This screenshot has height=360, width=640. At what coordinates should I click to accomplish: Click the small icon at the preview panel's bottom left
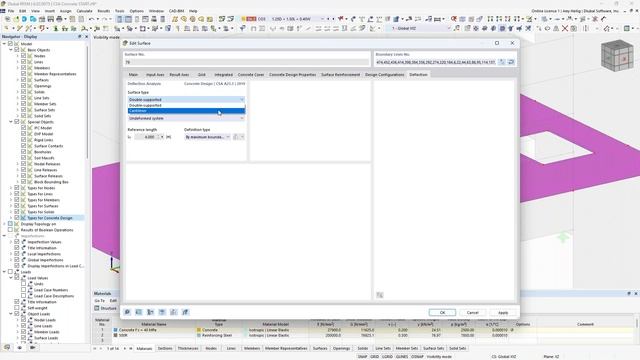380,295
